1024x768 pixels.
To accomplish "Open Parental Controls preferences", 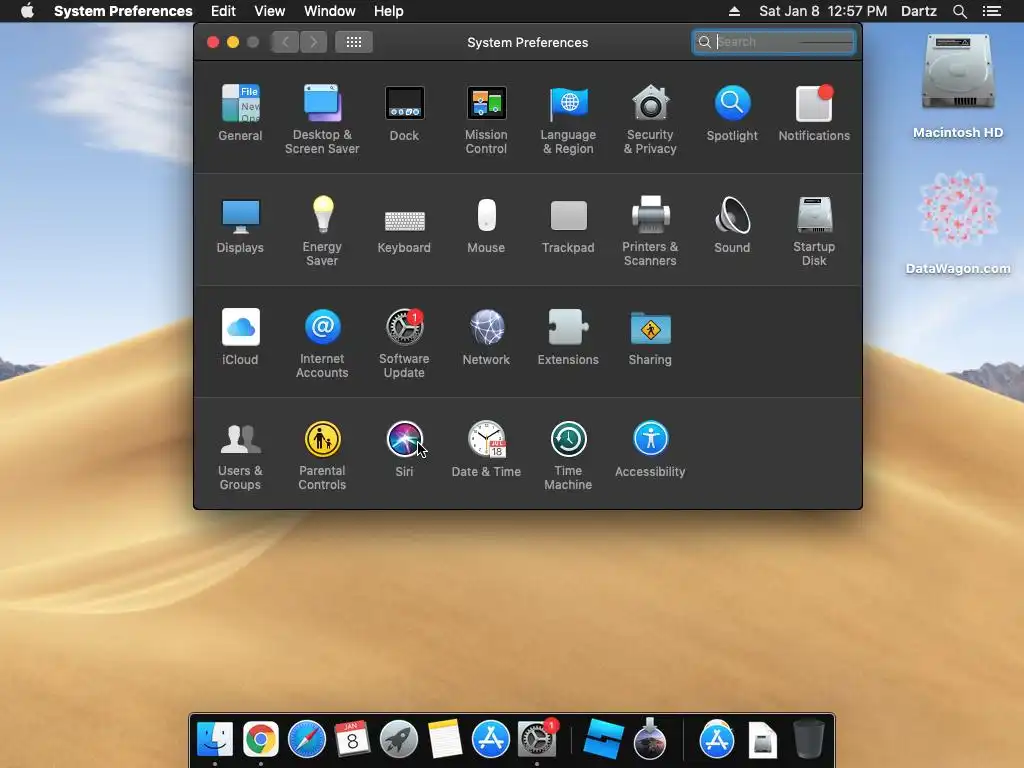I will 322,456.
